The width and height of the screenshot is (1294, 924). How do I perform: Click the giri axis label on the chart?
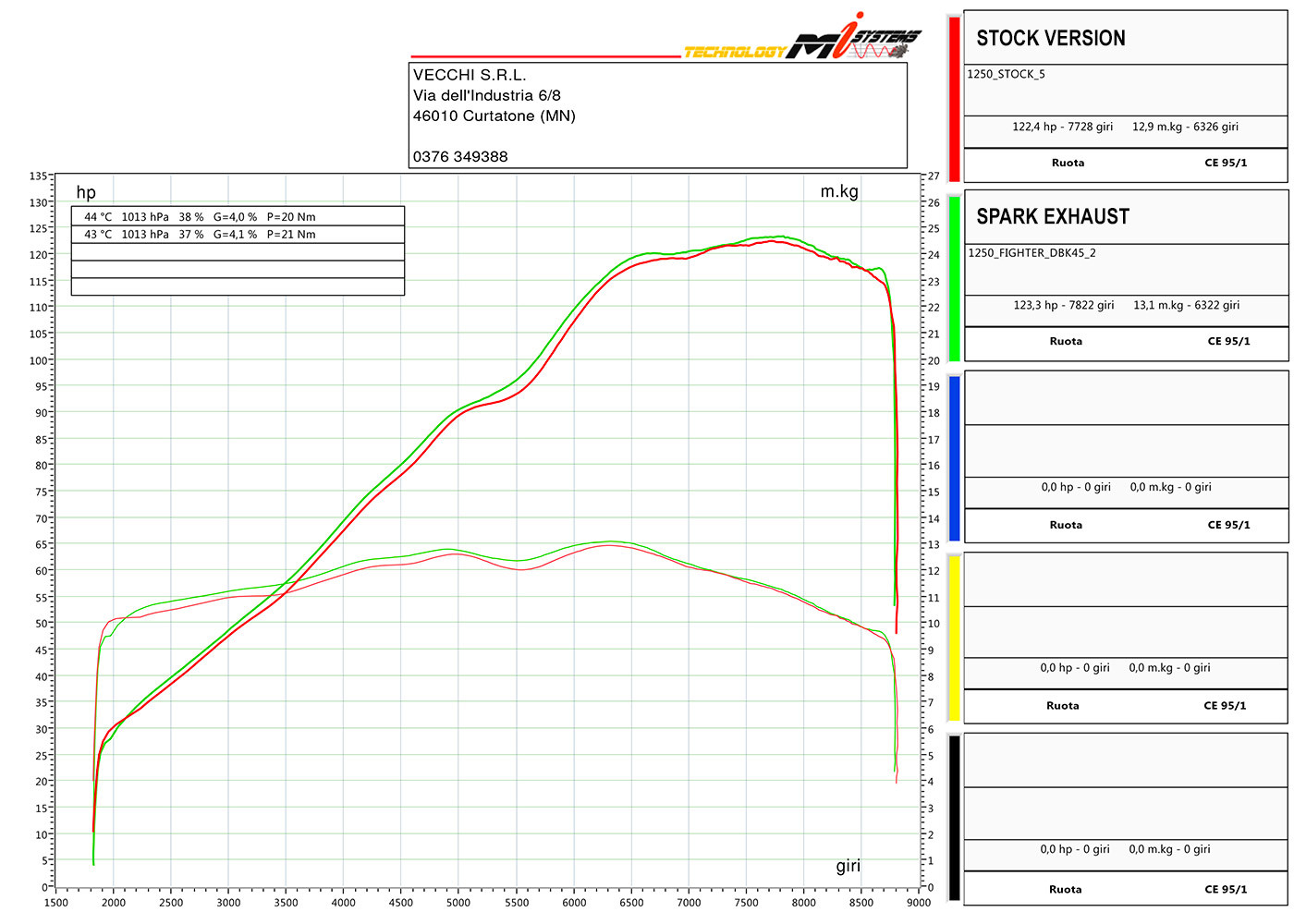tap(848, 866)
